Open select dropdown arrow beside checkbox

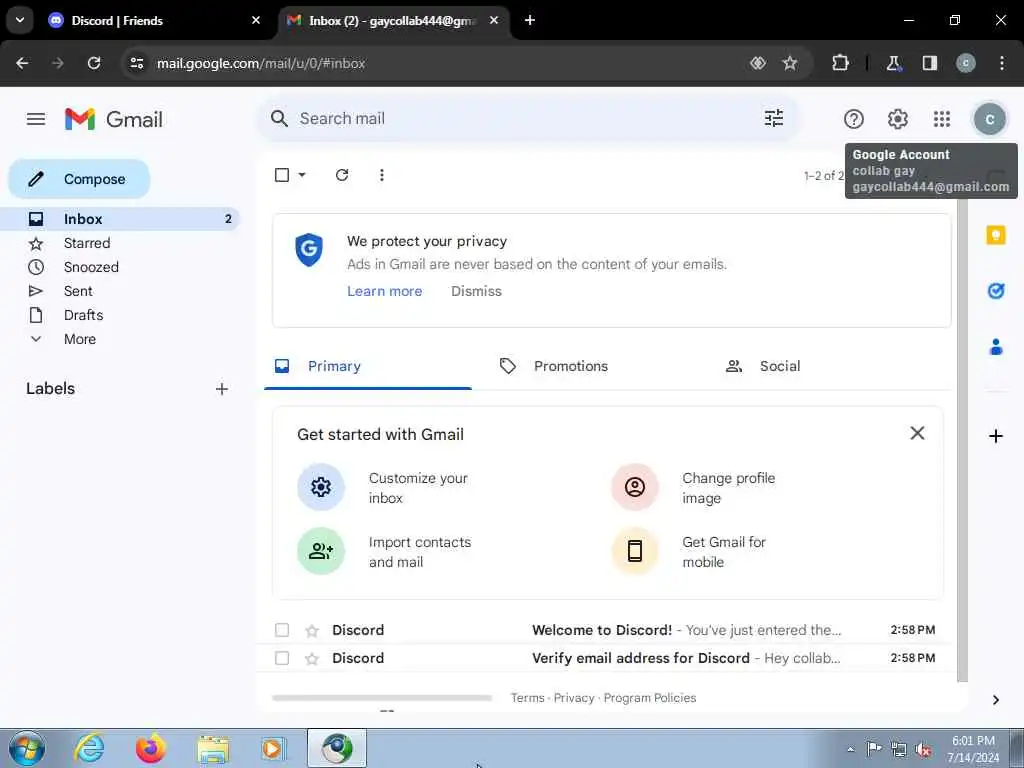click(x=302, y=175)
